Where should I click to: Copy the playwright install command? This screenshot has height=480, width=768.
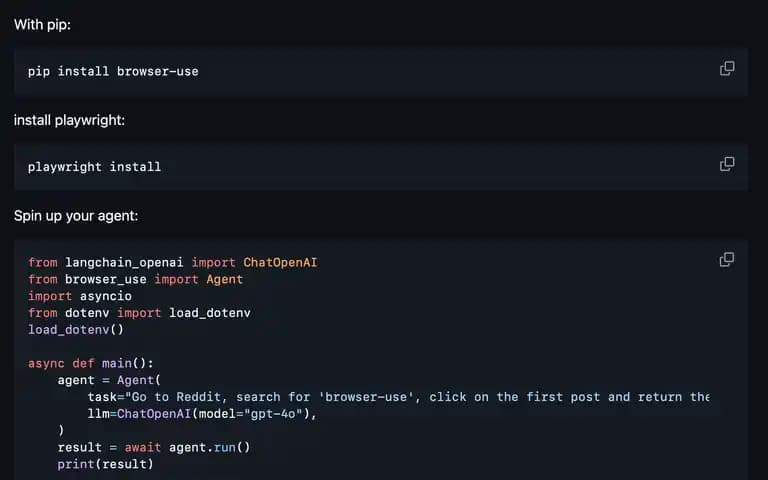[x=727, y=164]
